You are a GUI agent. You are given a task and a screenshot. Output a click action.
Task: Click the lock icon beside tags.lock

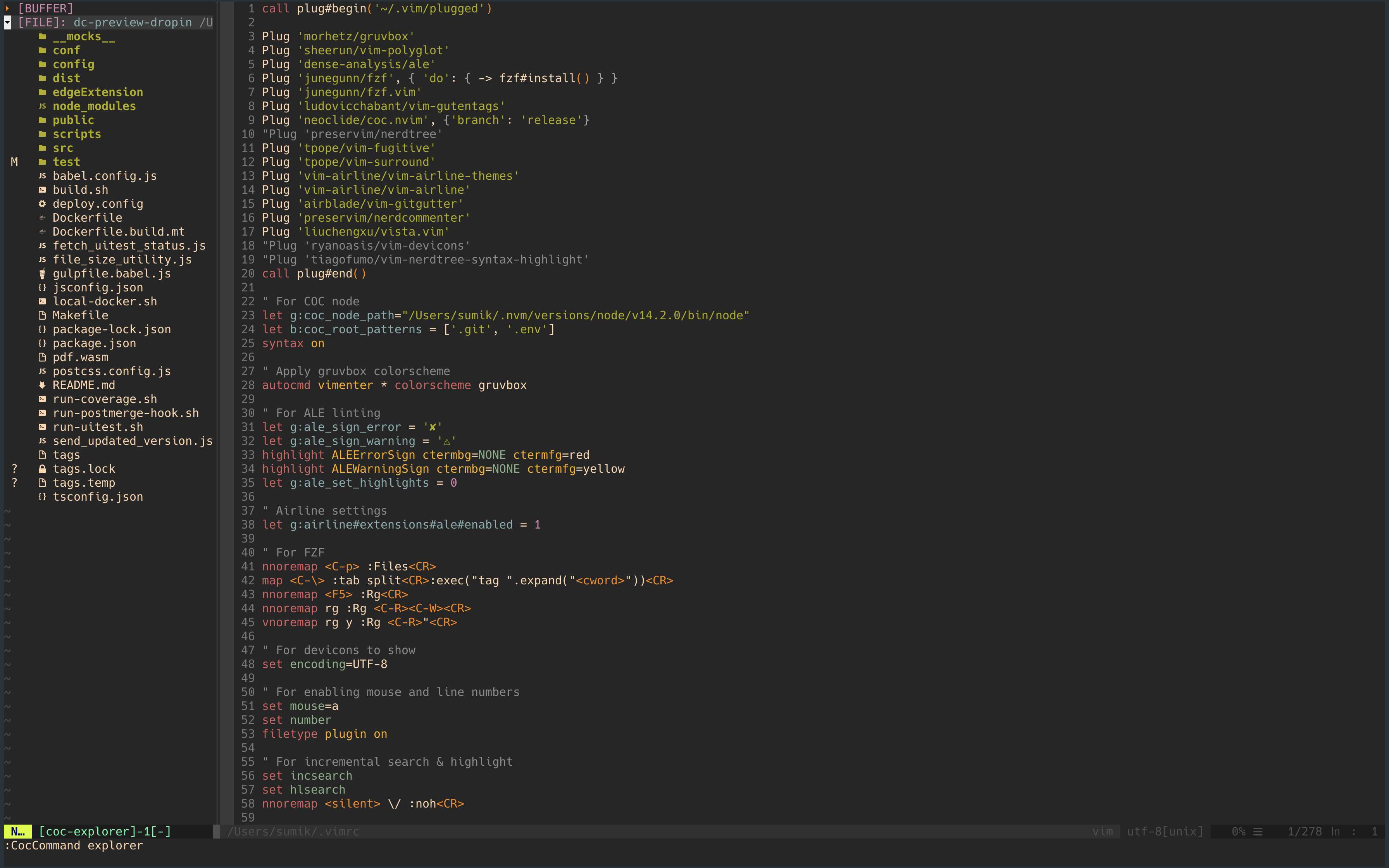[x=43, y=468]
